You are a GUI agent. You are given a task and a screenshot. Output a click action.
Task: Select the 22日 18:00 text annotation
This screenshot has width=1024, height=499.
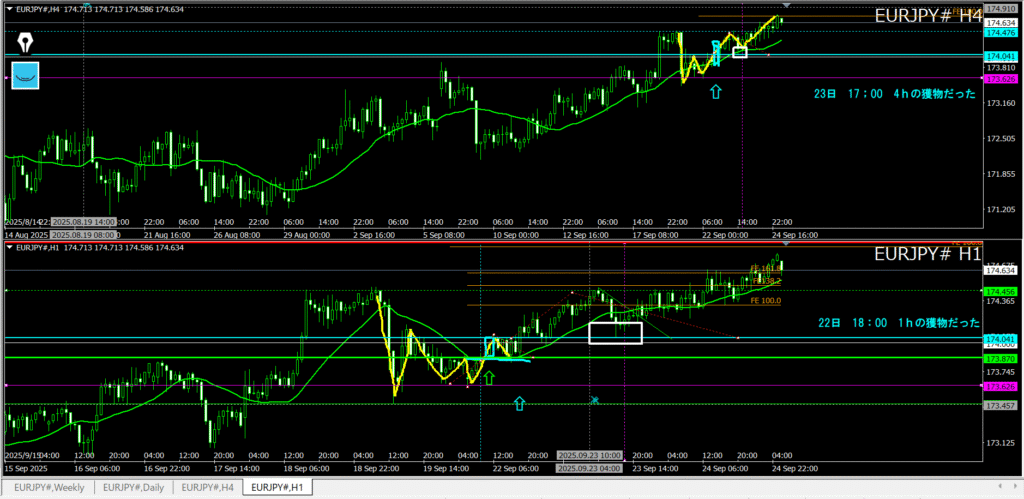pyautogui.click(x=894, y=323)
